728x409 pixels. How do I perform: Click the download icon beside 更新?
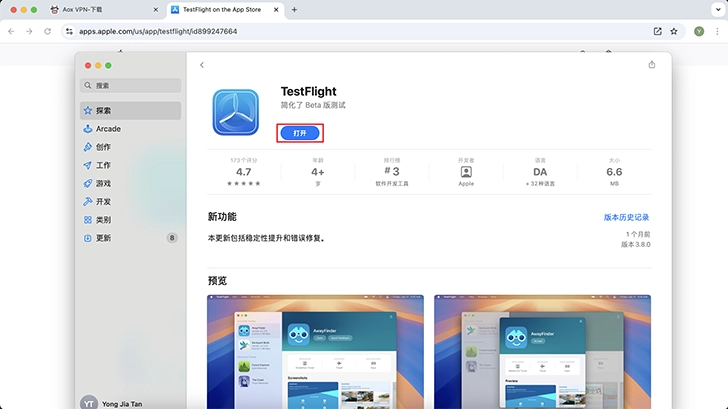coord(88,238)
